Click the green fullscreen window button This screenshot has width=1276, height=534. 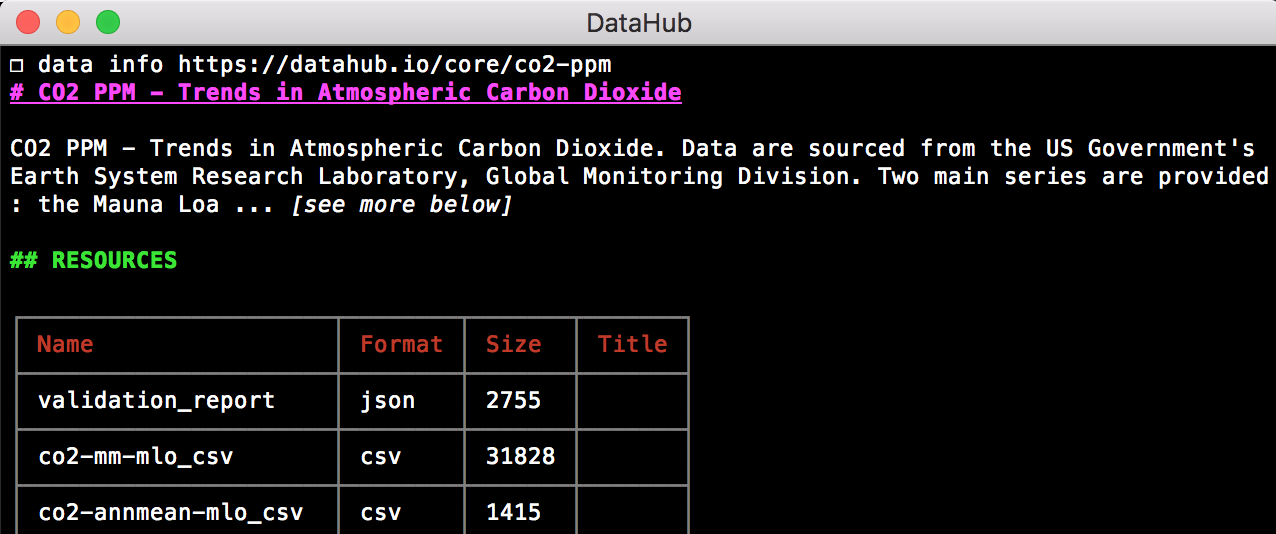tap(107, 22)
